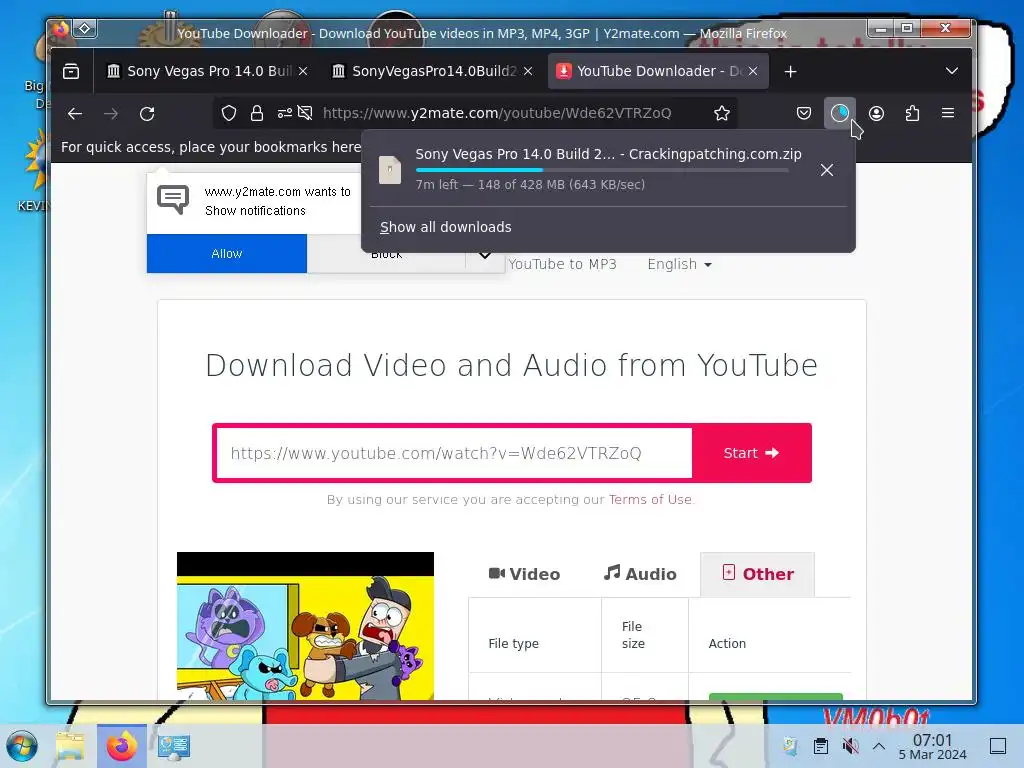
Task: Click the Firefox View icon in tab bar
Action: [x=71, y=71]
